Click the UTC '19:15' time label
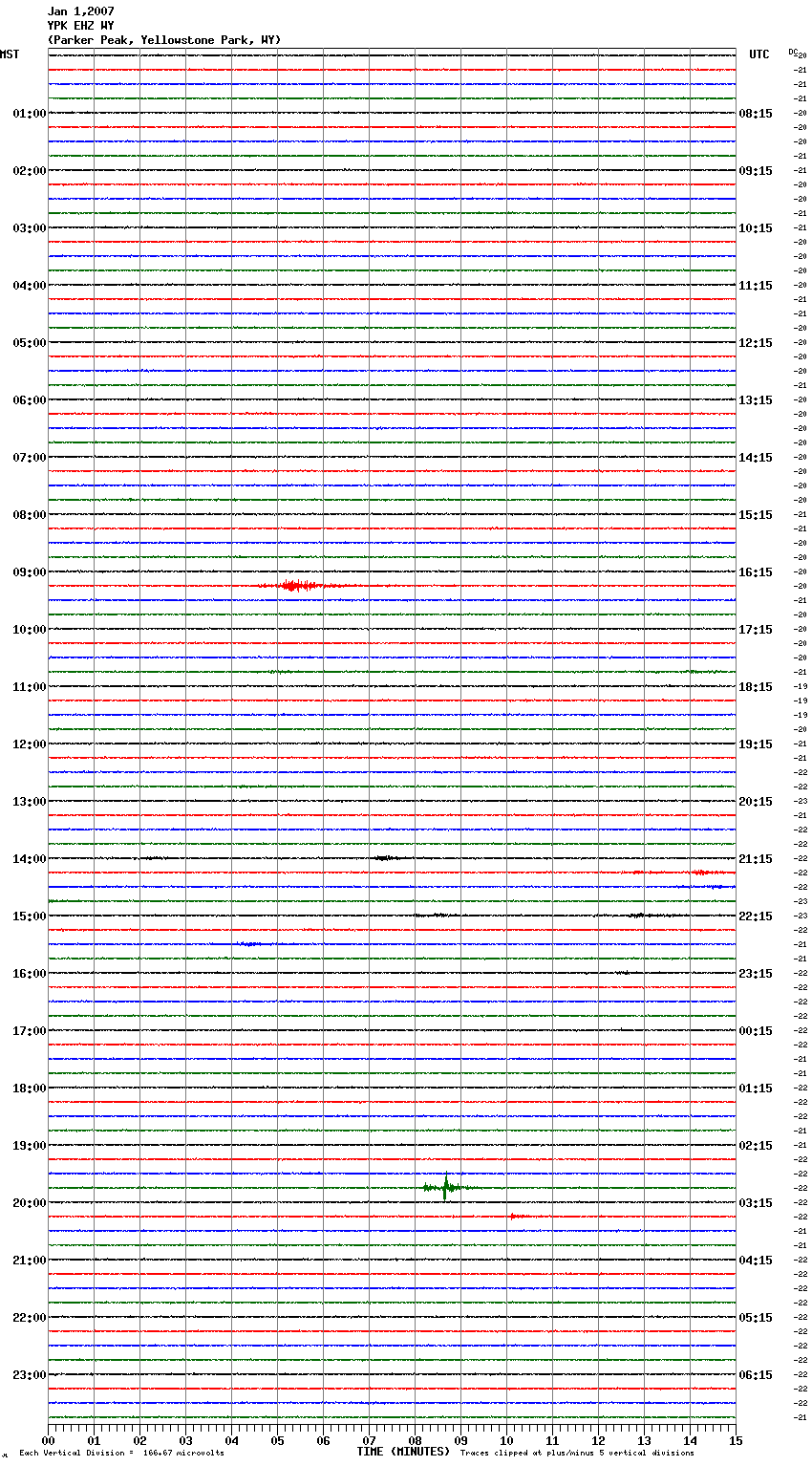The image size is (812, 1466). (756, 744)
